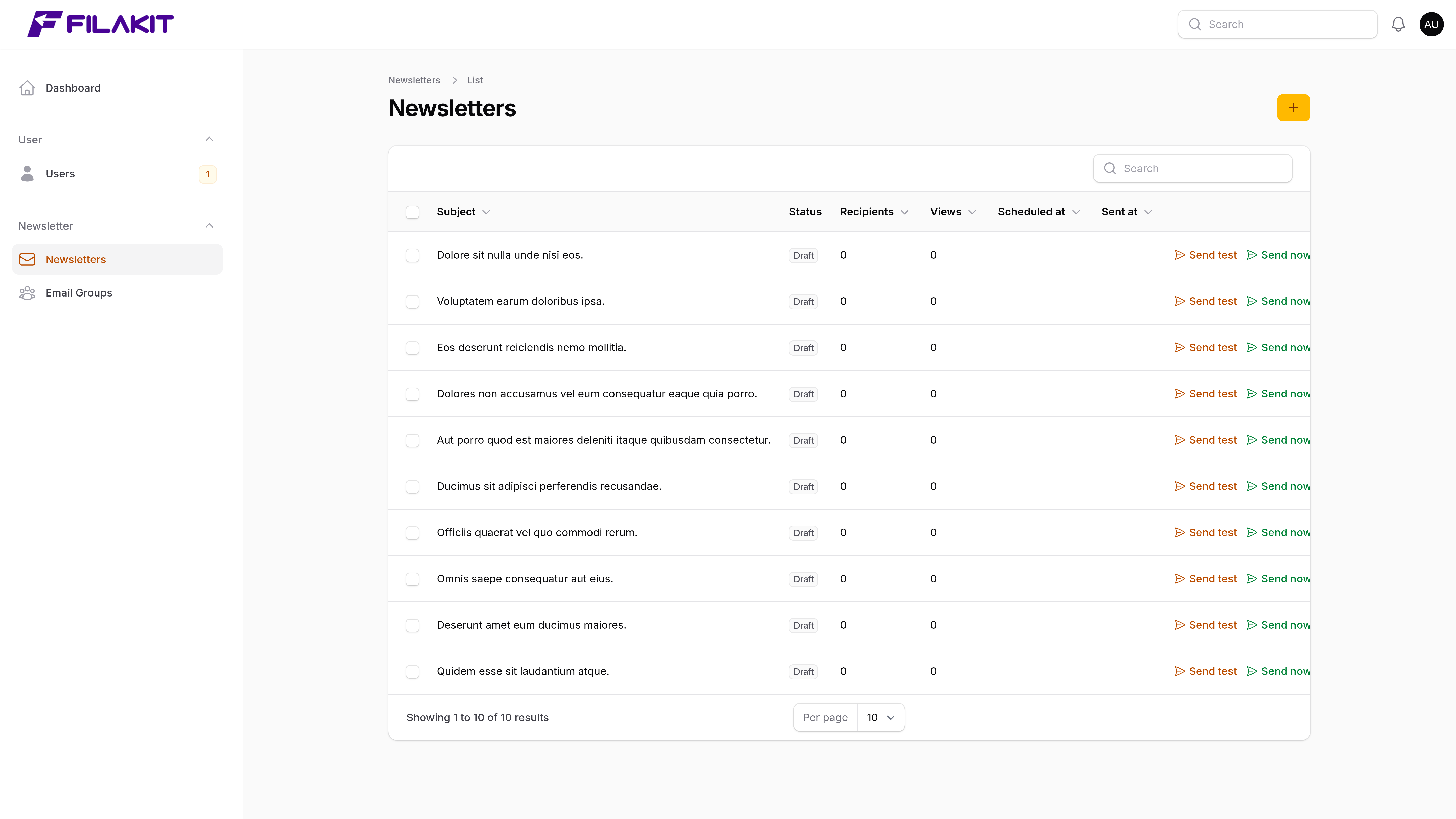This screenshot has height=819, width=1456.
Task: Click Send test icon for 'Aut porro quod'
Action: (x=1180, y=440)
